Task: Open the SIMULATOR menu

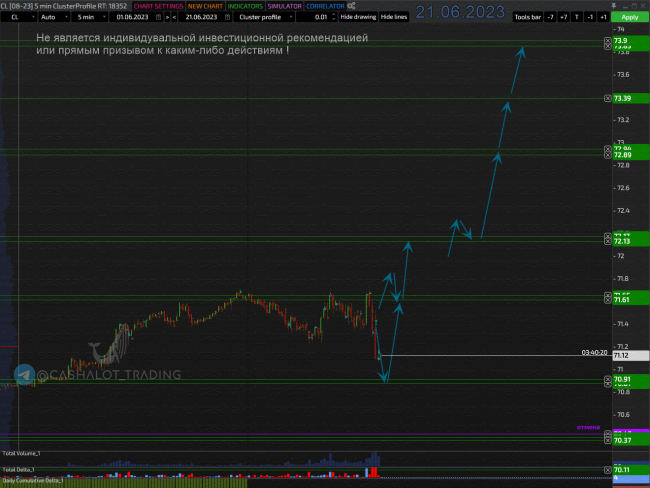Action: 284,6
